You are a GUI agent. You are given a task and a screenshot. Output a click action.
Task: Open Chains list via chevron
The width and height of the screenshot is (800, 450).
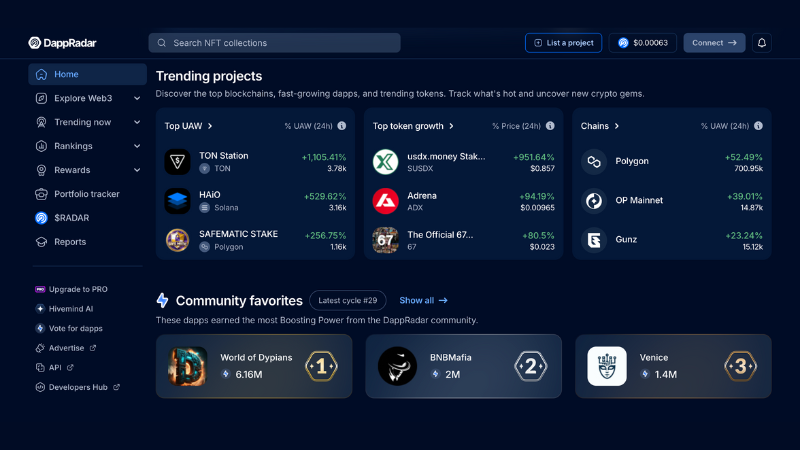[616, 126]
